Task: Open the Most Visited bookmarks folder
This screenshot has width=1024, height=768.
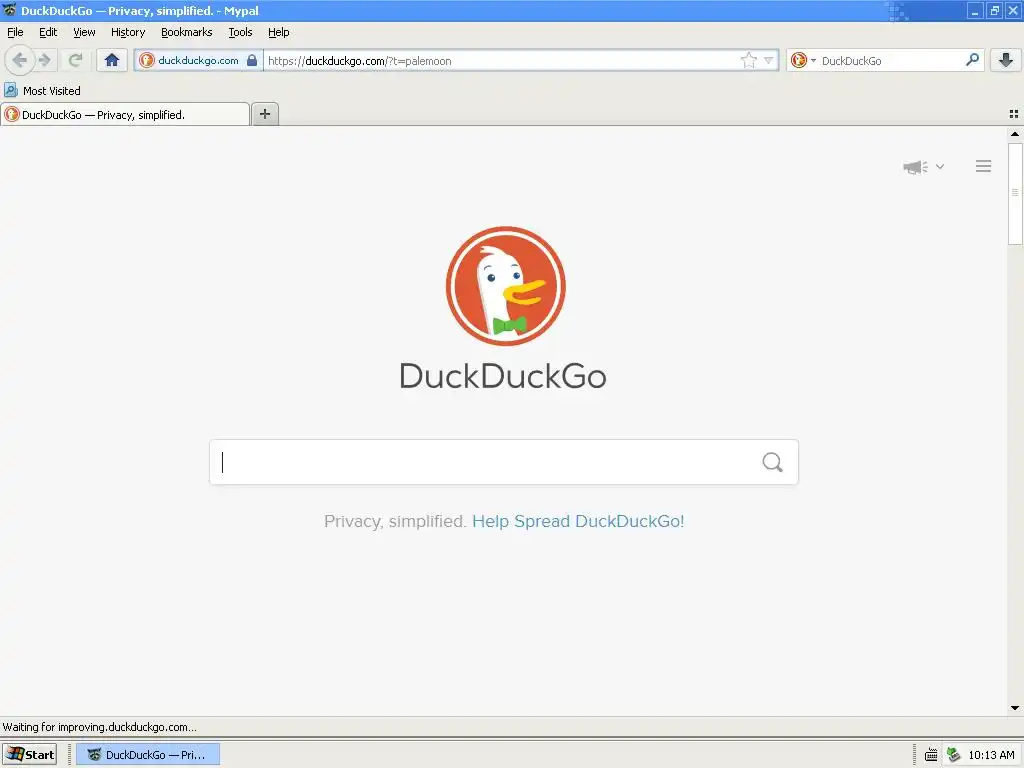Action: point(43,91)
